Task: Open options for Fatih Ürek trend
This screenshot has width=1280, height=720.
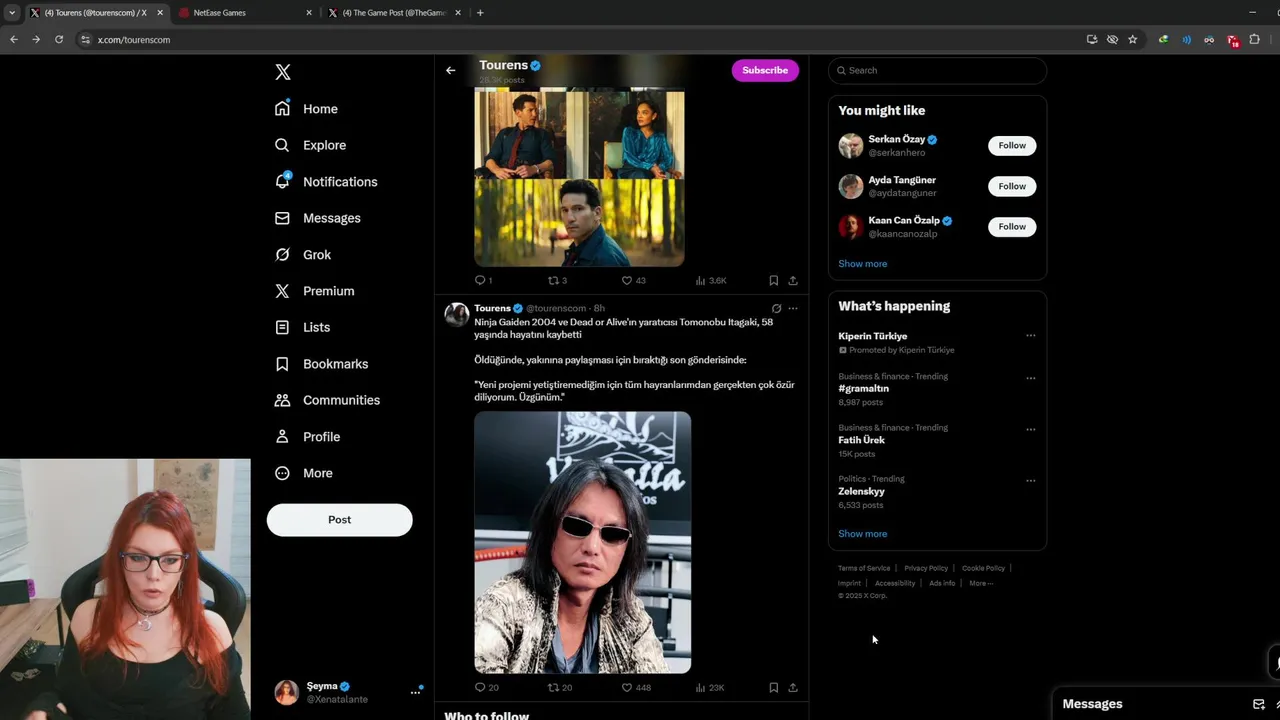Action: [x=1030, y=430]
